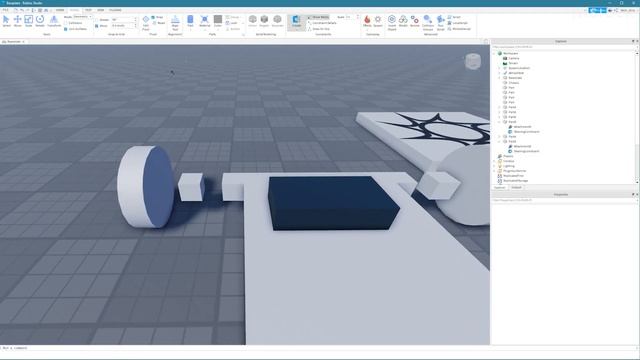Toggle the pivot Snap option
640x360 pixels.
coord(157,17)
